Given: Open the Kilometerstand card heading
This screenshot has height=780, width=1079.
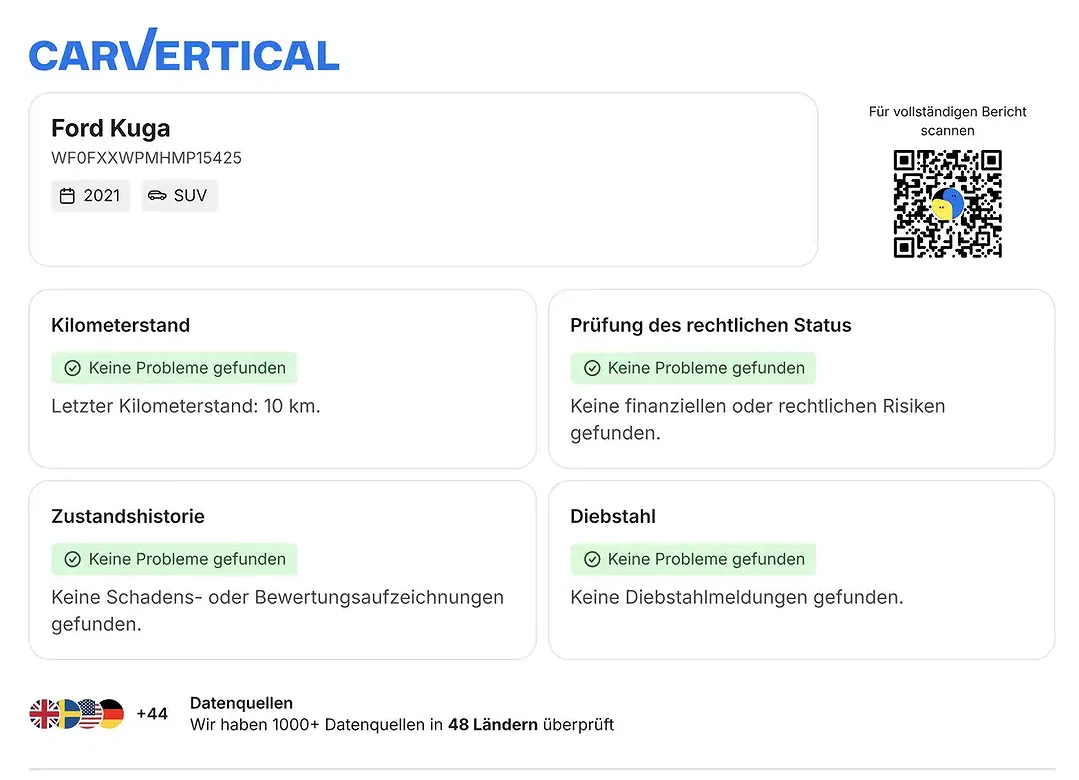Looking at the screenshot, I should click(x=120, y=325).
